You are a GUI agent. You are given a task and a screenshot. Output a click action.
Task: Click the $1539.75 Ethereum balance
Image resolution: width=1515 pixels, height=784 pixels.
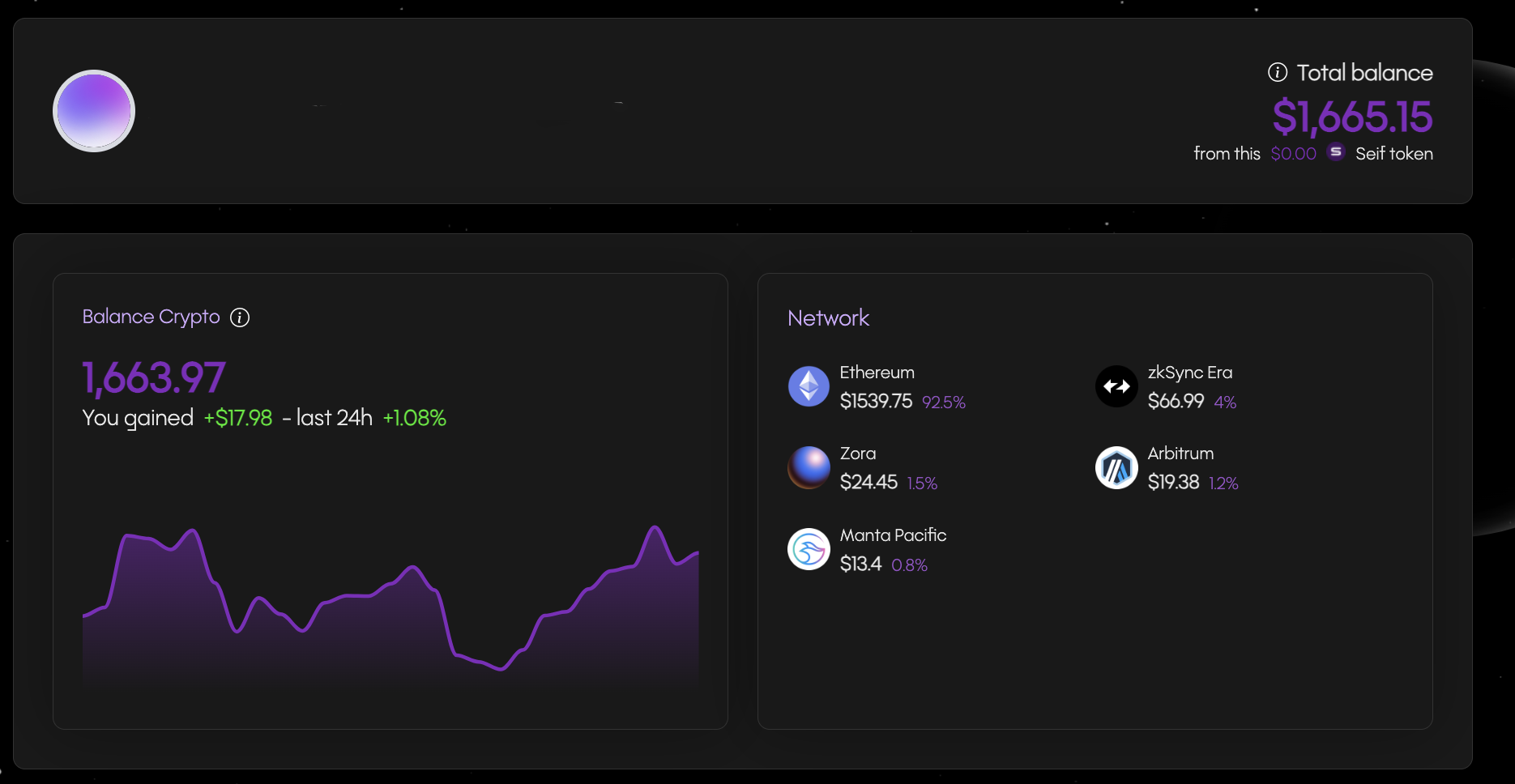[876, 402]
